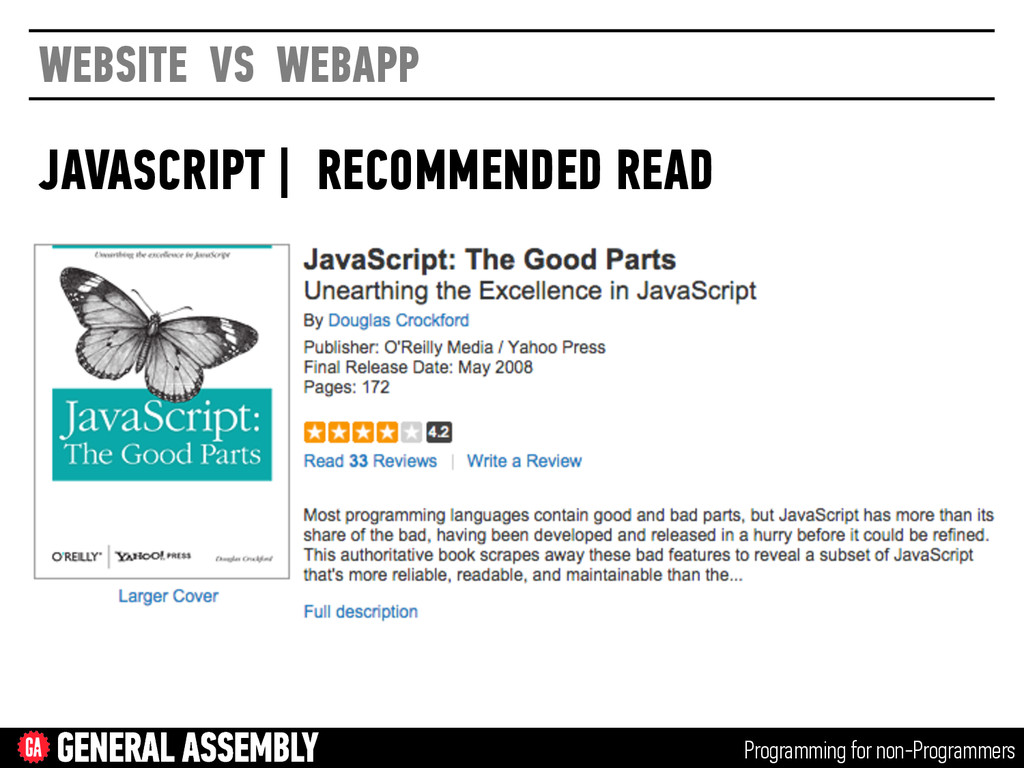Click the teal title box on the cover
The height and width of the screenshot is (768, 1024).
tap(162, 435)
